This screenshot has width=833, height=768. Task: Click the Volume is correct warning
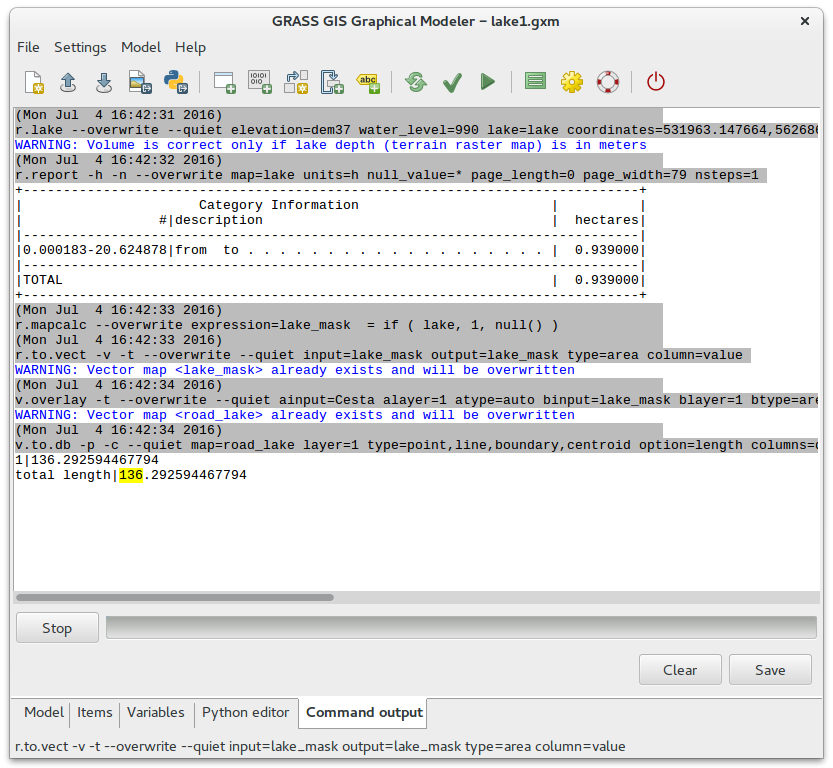(x=330, y=145)
